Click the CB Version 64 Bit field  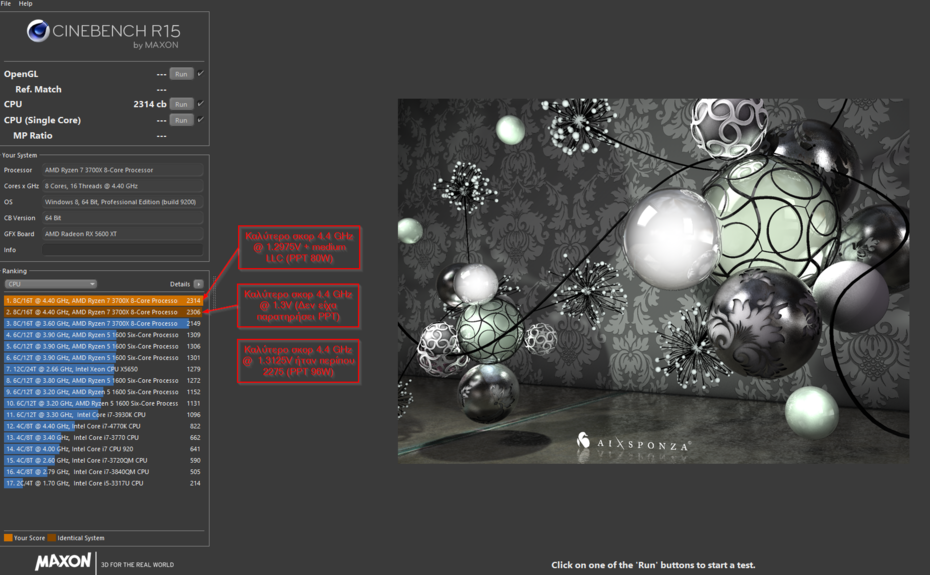click(123, 218)
